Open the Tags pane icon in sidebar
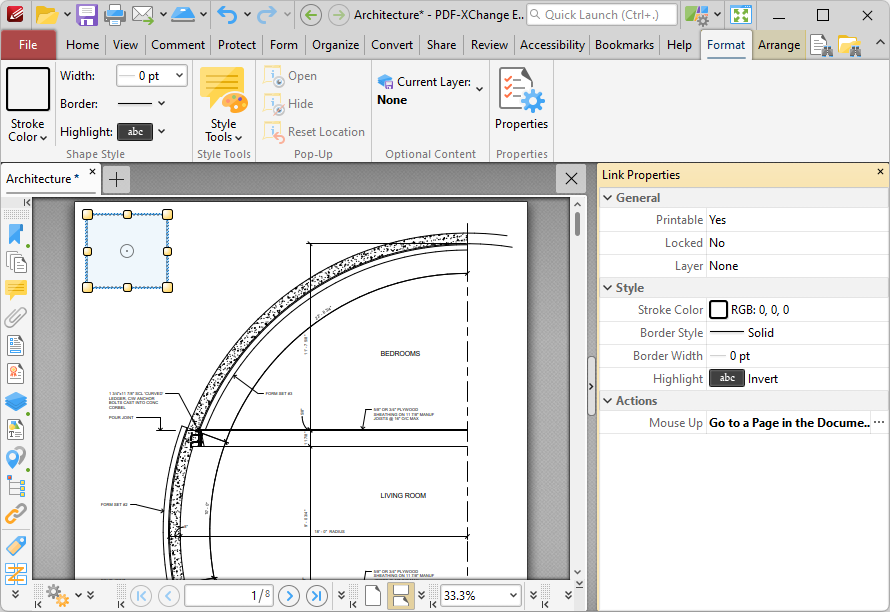 (16, 546)
